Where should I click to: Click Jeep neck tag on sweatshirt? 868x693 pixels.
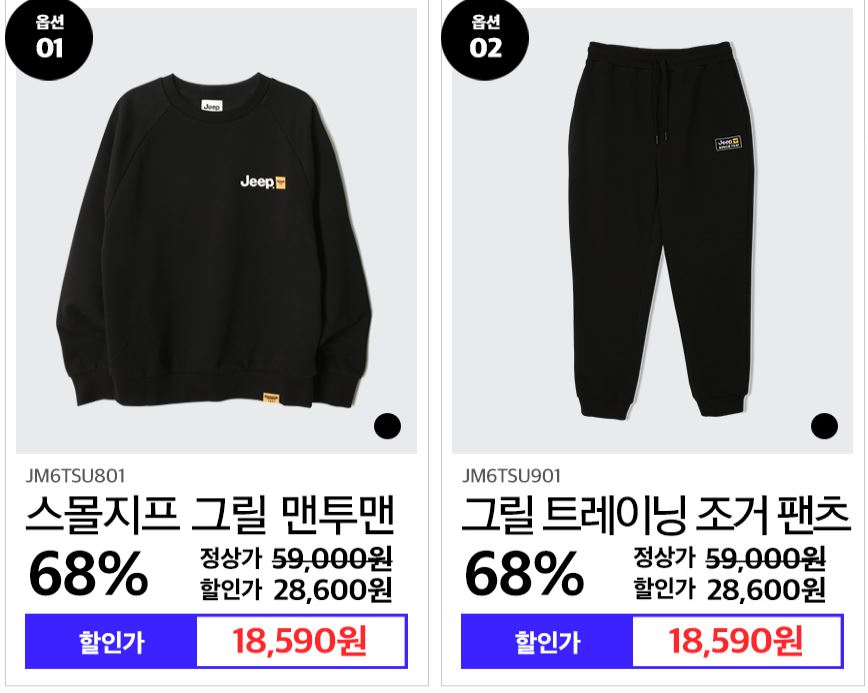coord(211,106)
